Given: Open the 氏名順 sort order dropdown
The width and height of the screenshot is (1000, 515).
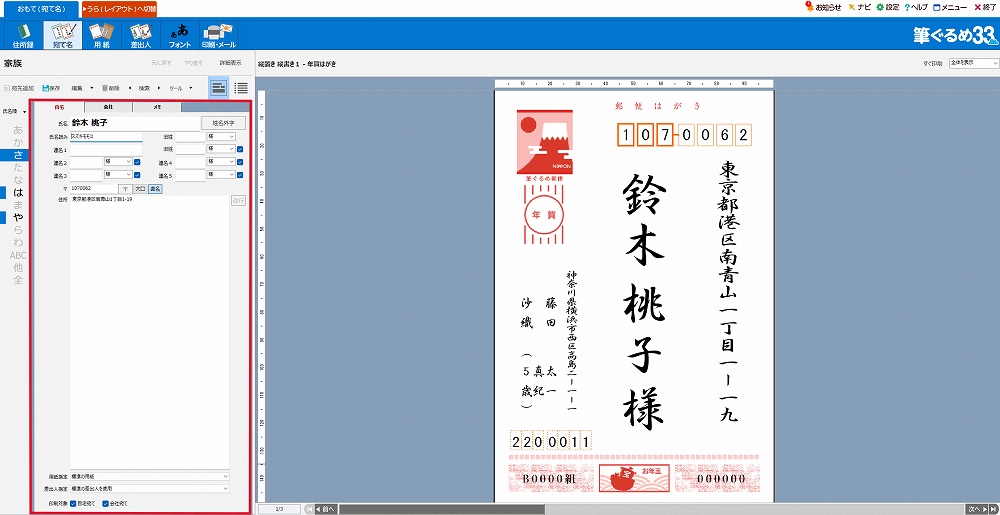Looking at the screenshot, I should (x=15, y=111).
